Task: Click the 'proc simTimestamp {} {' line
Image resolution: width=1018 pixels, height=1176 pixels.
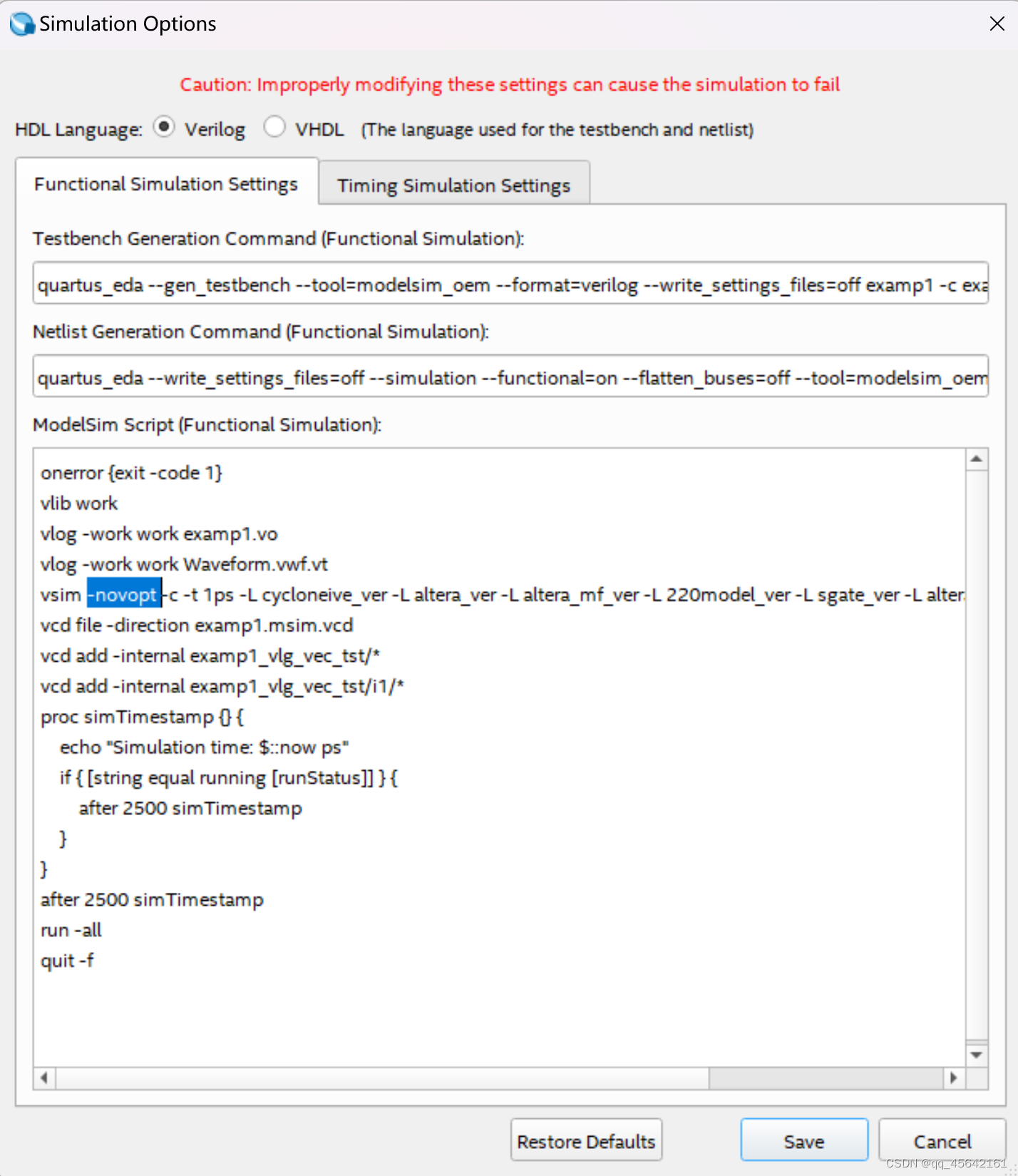Action: tap(142, 717)
